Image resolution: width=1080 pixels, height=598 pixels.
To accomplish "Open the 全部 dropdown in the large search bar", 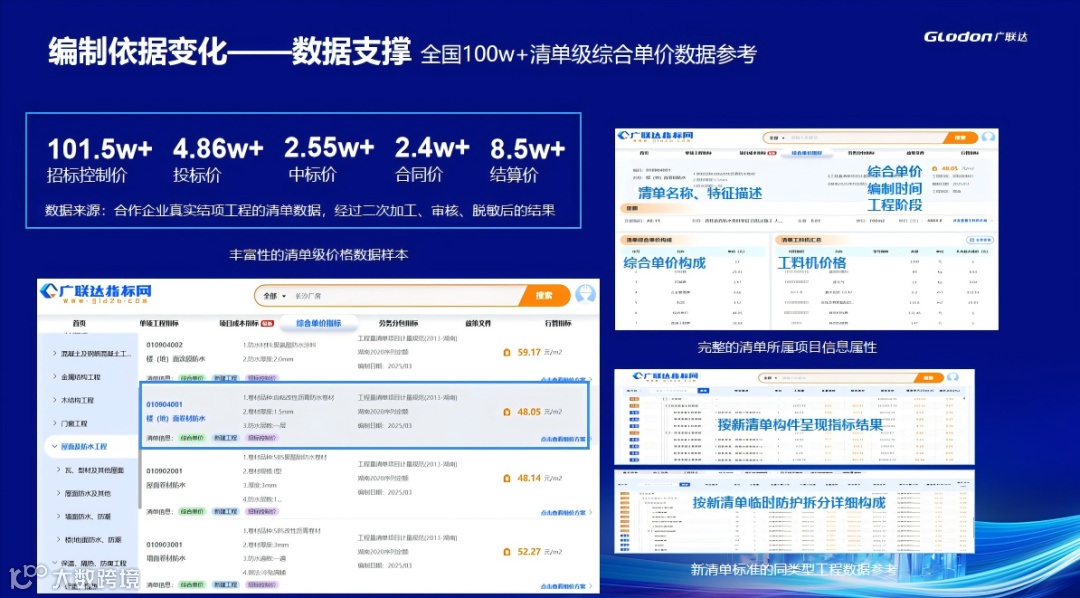I will tap(274, 296).
